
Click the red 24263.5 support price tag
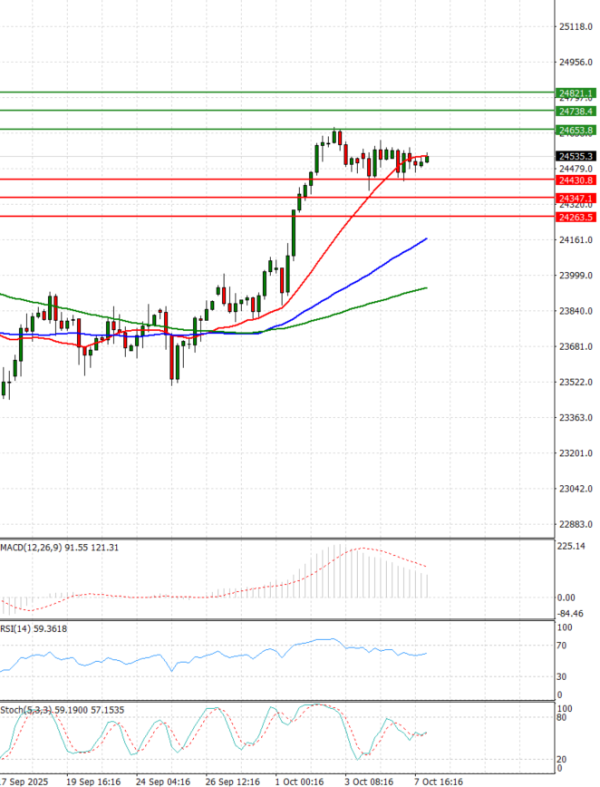[577, 217]
